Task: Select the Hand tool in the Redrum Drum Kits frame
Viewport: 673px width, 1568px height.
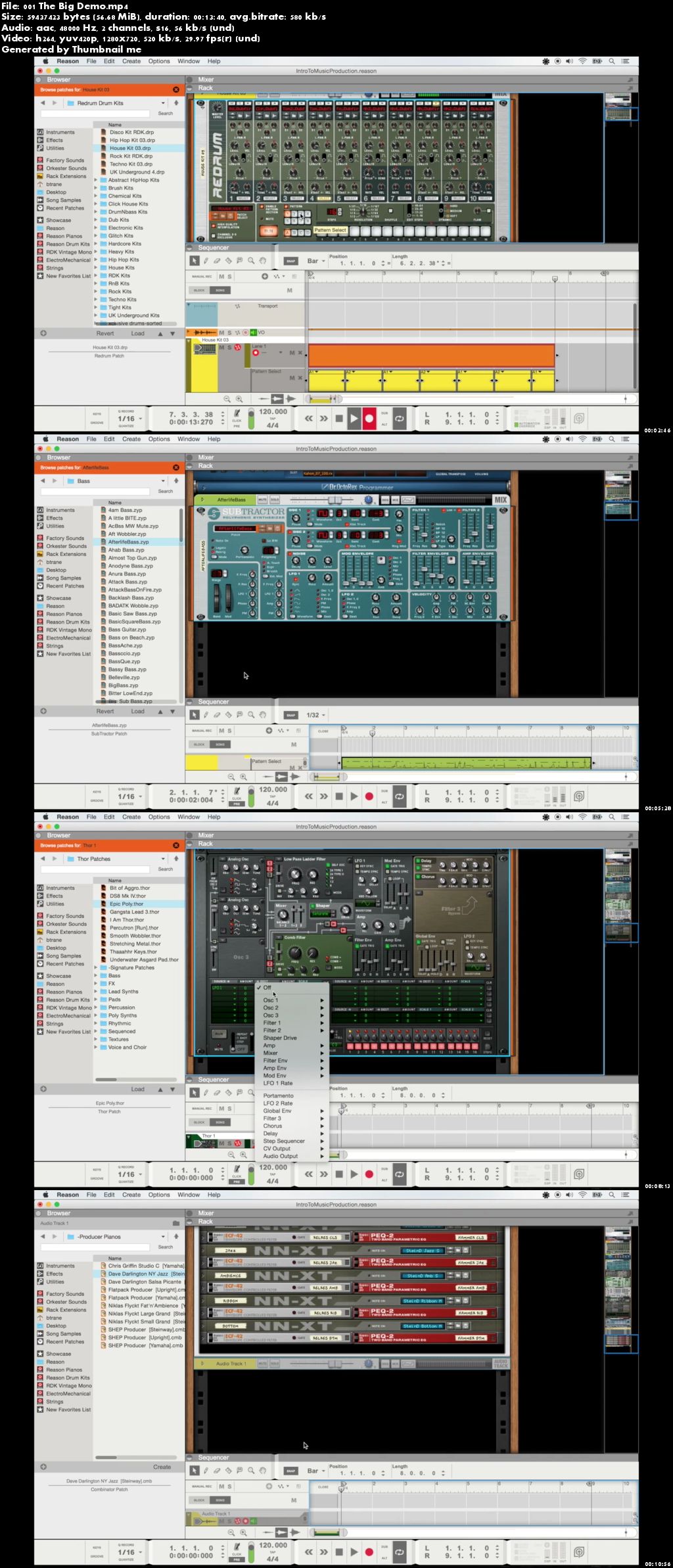Action: click(x=262, y=261)
